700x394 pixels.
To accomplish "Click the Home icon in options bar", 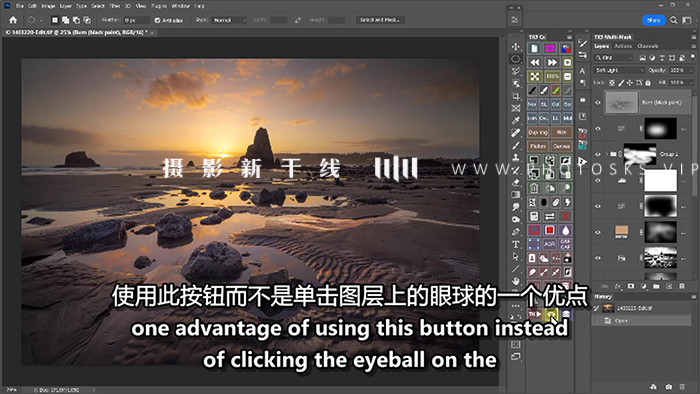I will coord(13,20).
